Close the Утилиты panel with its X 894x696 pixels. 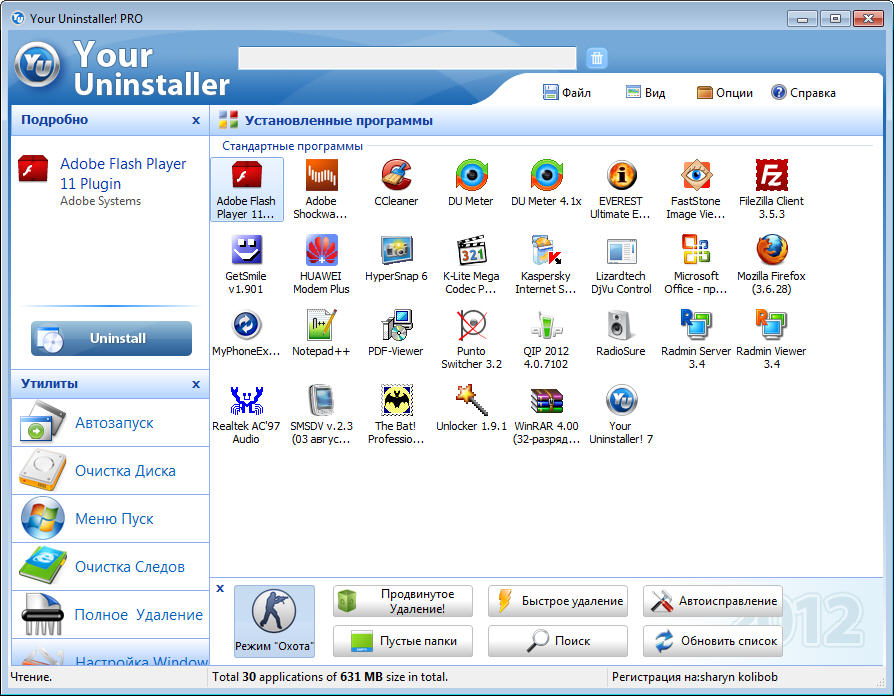coord(196,384)
